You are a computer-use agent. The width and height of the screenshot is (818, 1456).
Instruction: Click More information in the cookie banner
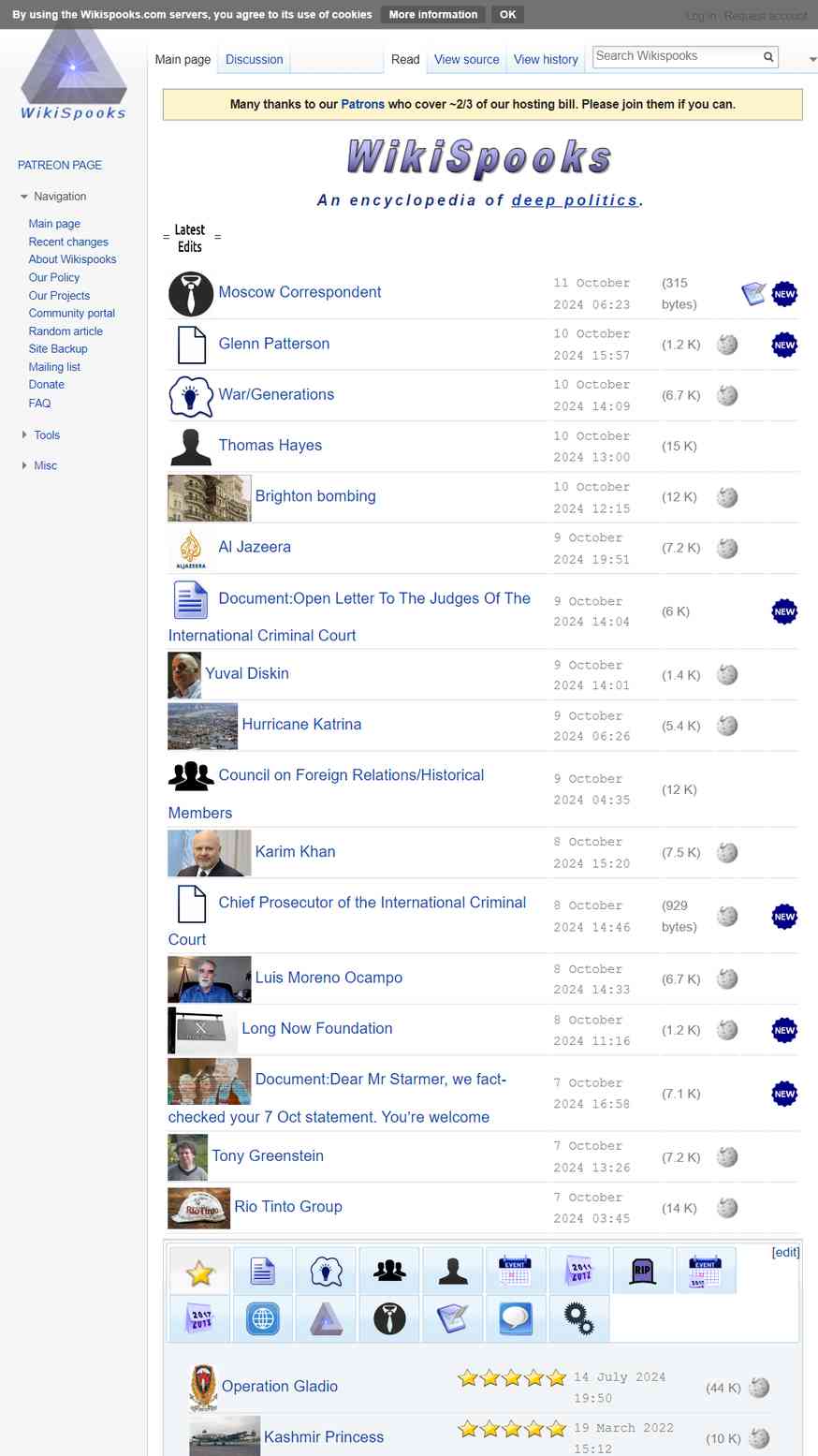[x=433, y=14]
